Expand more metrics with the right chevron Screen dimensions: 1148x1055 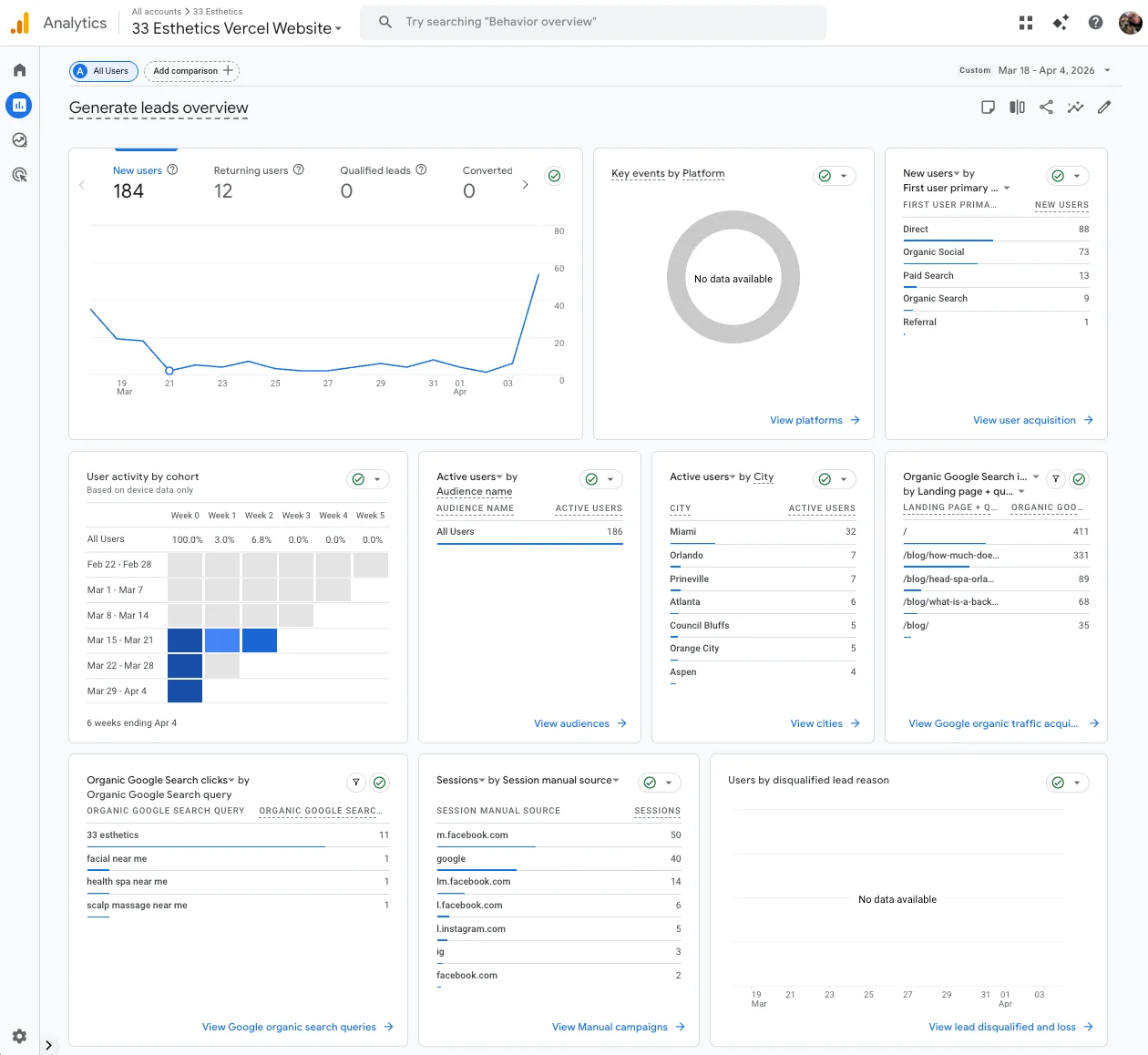coord(525,183)
